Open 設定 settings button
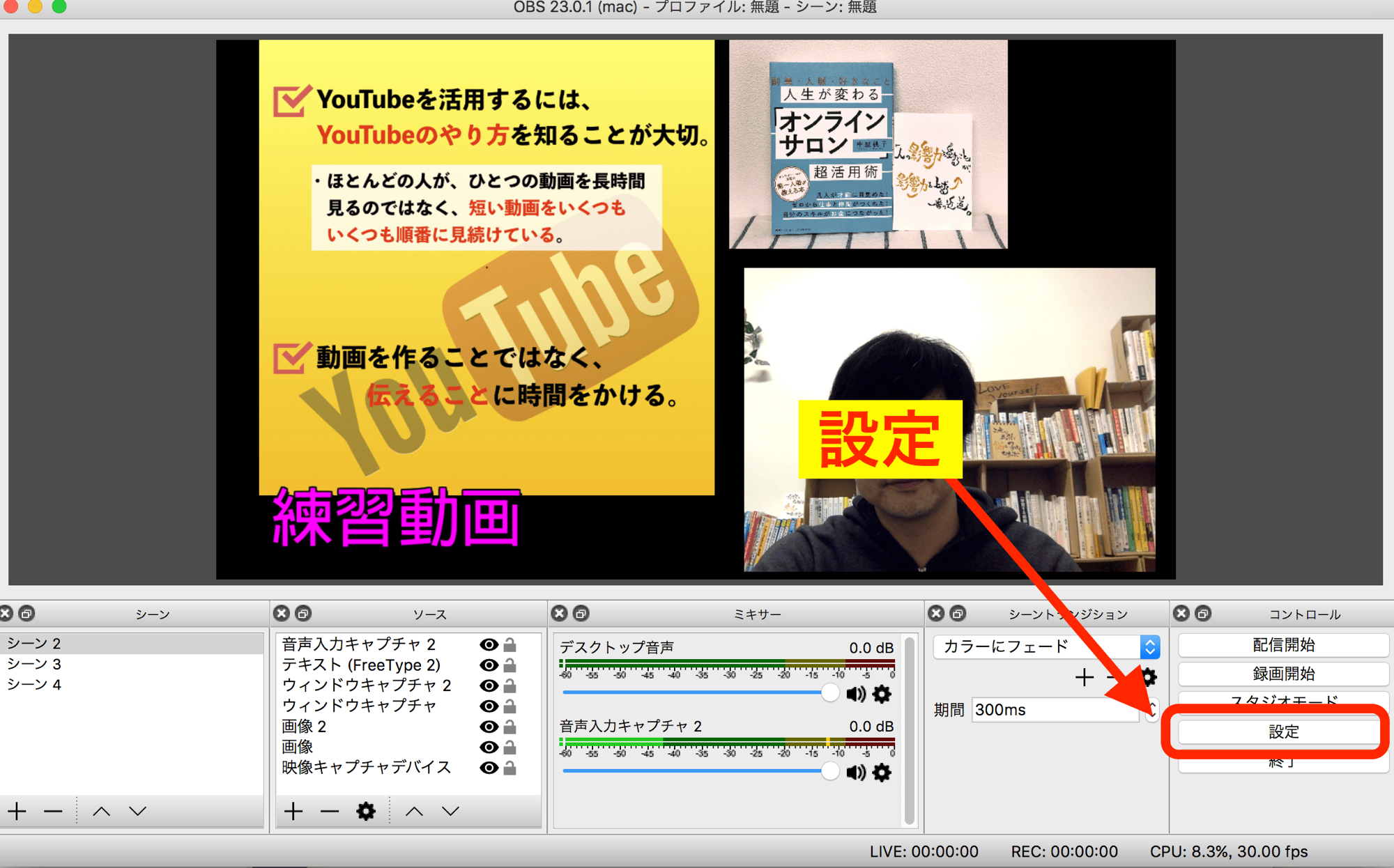1394x868 pixels. 1283,731
